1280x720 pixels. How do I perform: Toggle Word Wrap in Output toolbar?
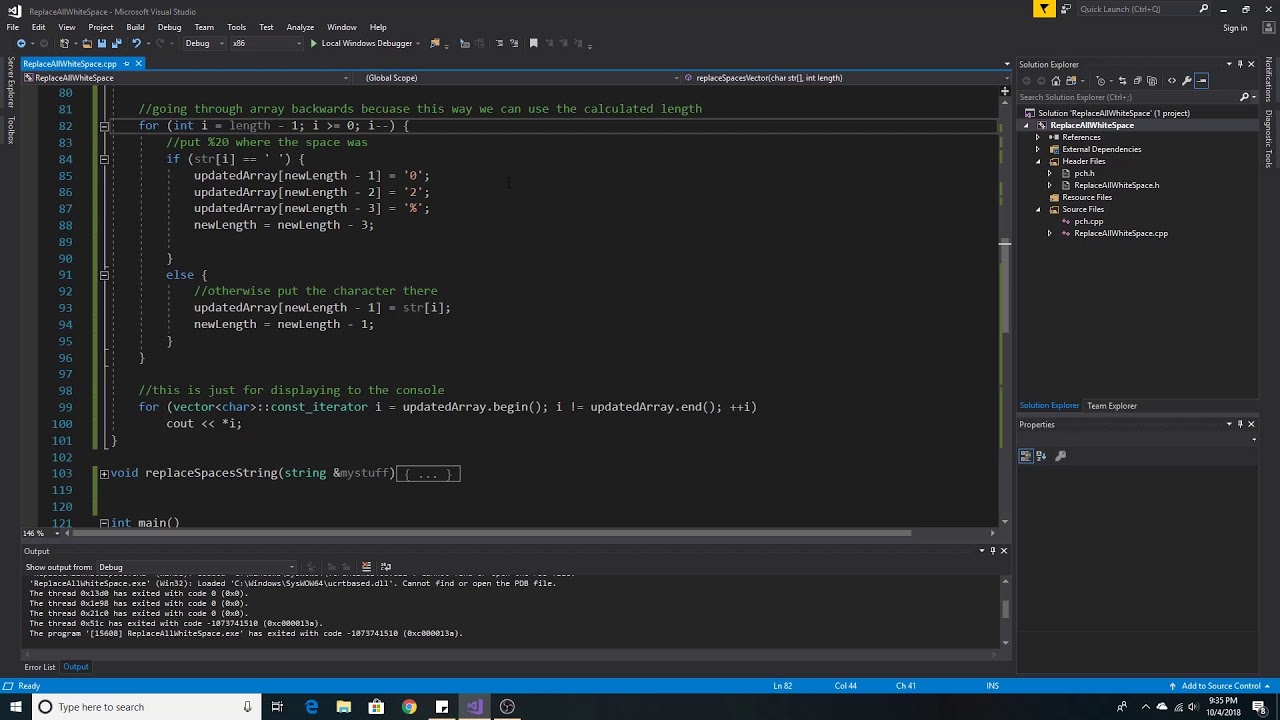point(386,567)
